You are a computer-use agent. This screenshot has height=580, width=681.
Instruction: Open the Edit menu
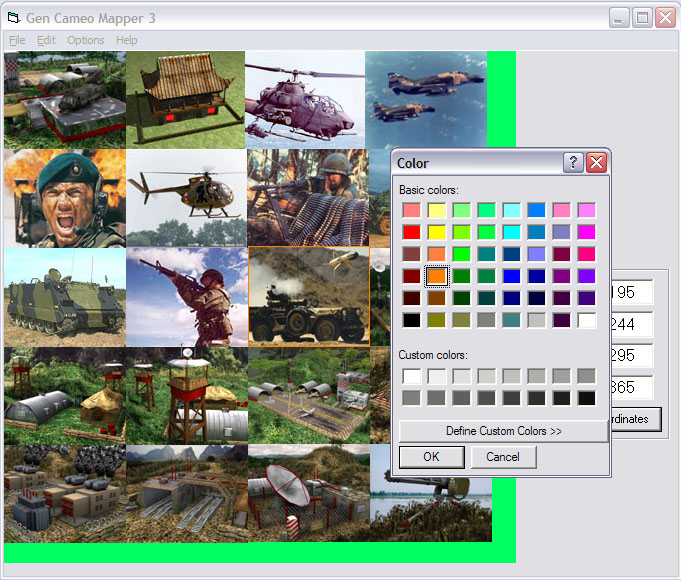click(x=46, y=40)
